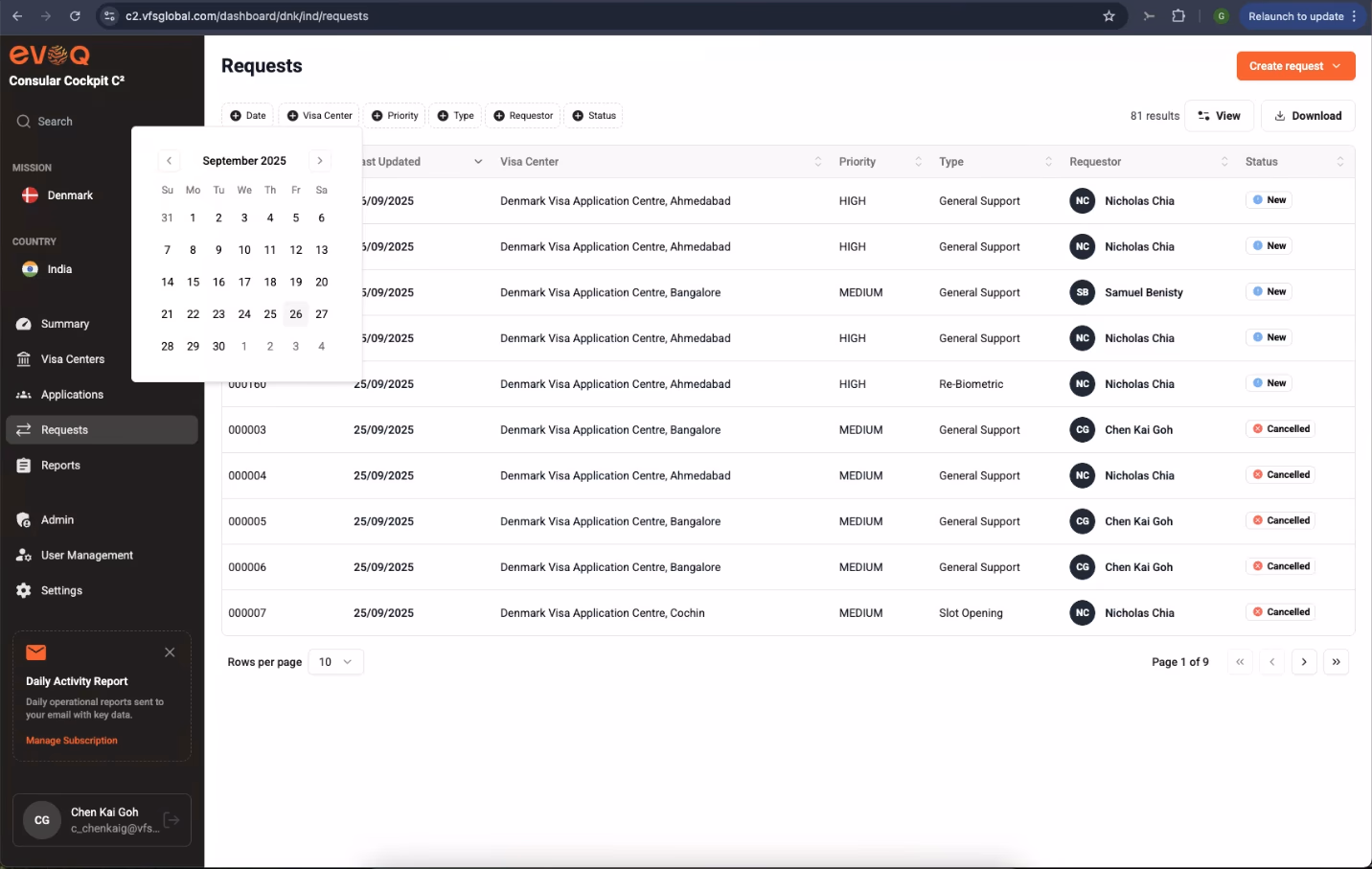
Task: Add the Visa Center filter chip
Action: (x=319, y=116)
